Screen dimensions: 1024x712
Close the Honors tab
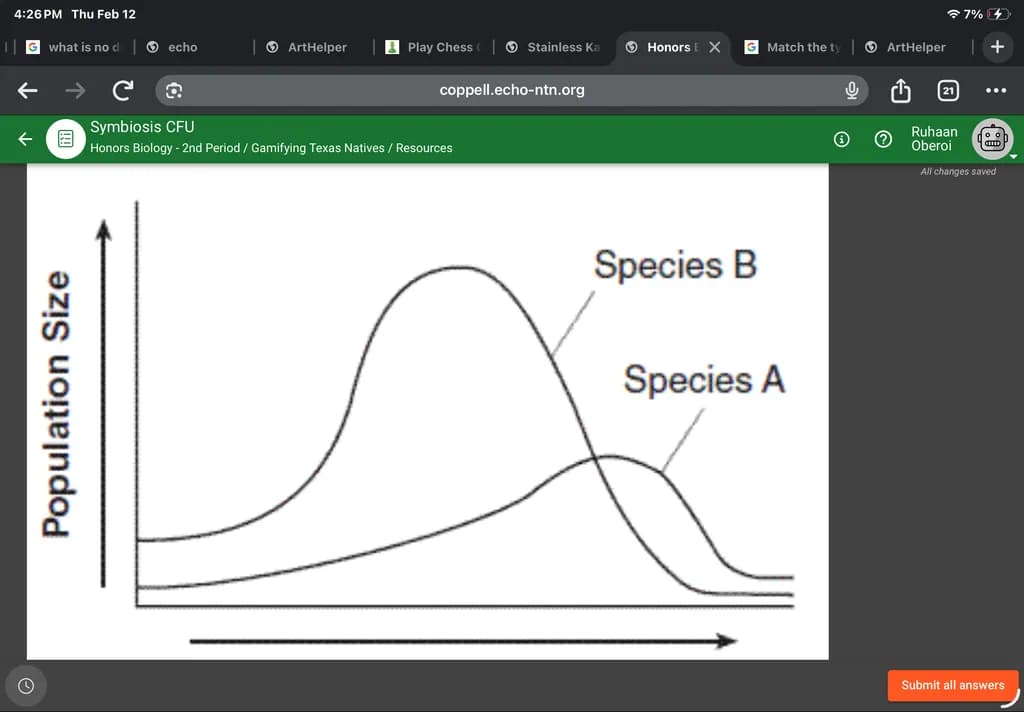click(x=715, y=47)
